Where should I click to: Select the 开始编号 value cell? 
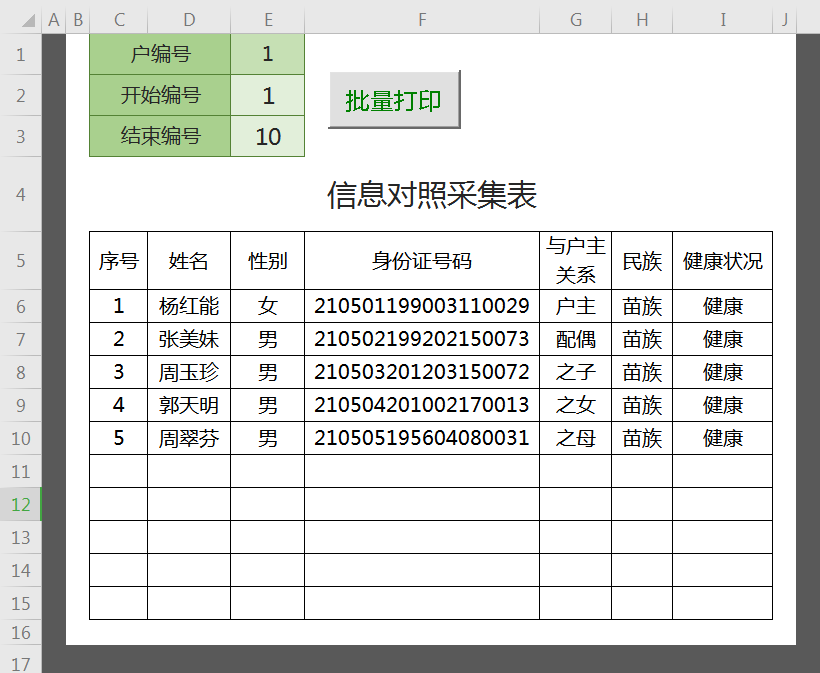pyautogui.click(x=268, y=95)
